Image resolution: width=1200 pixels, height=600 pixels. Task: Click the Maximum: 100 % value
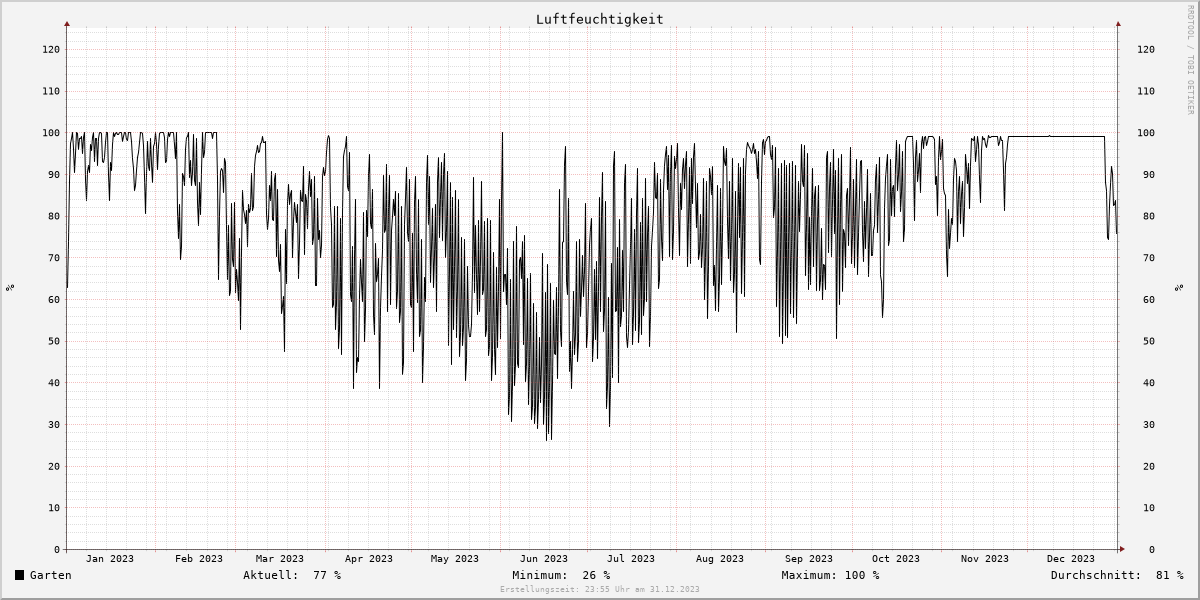tap(830, 575)
